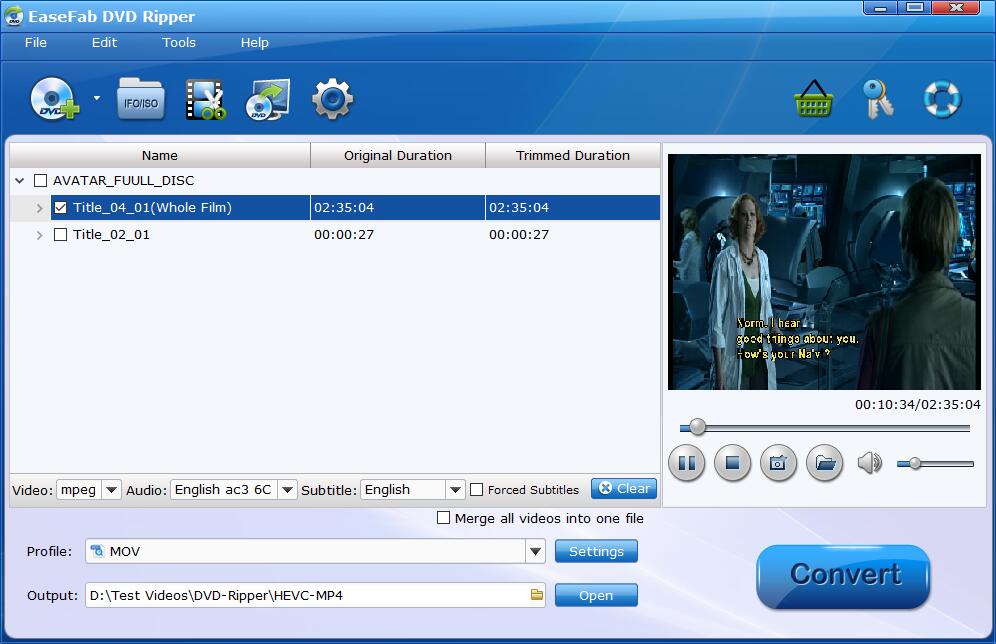Collapse the AVATAR_FUULL_DISC tree node
This screenshot has width=996, height=644.
20,181
